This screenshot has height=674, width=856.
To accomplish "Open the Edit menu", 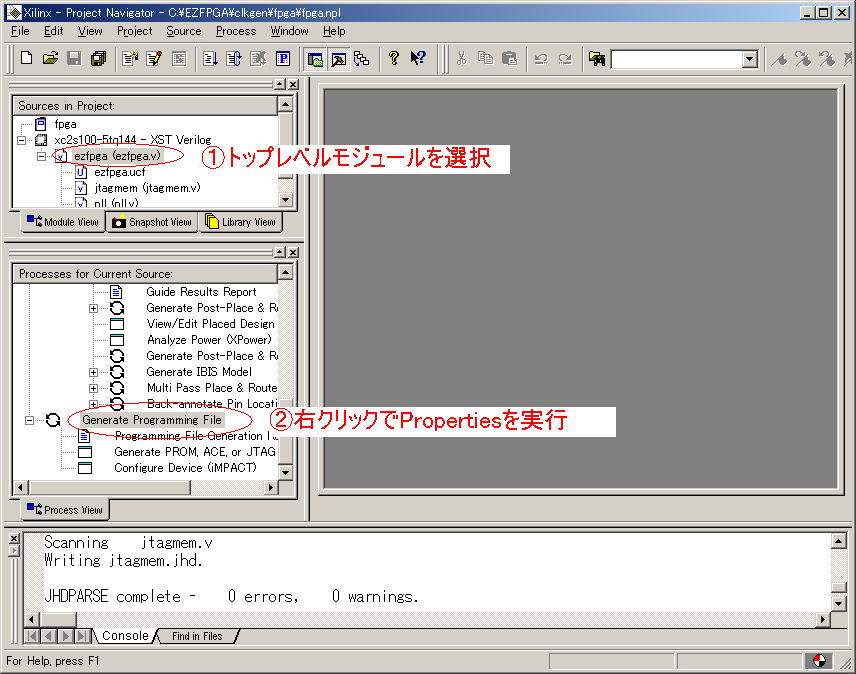I will tap(54, 31).
